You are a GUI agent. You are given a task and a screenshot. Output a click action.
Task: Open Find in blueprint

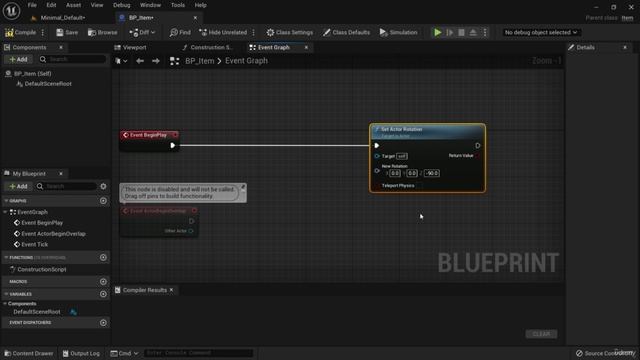coord(180,32)
